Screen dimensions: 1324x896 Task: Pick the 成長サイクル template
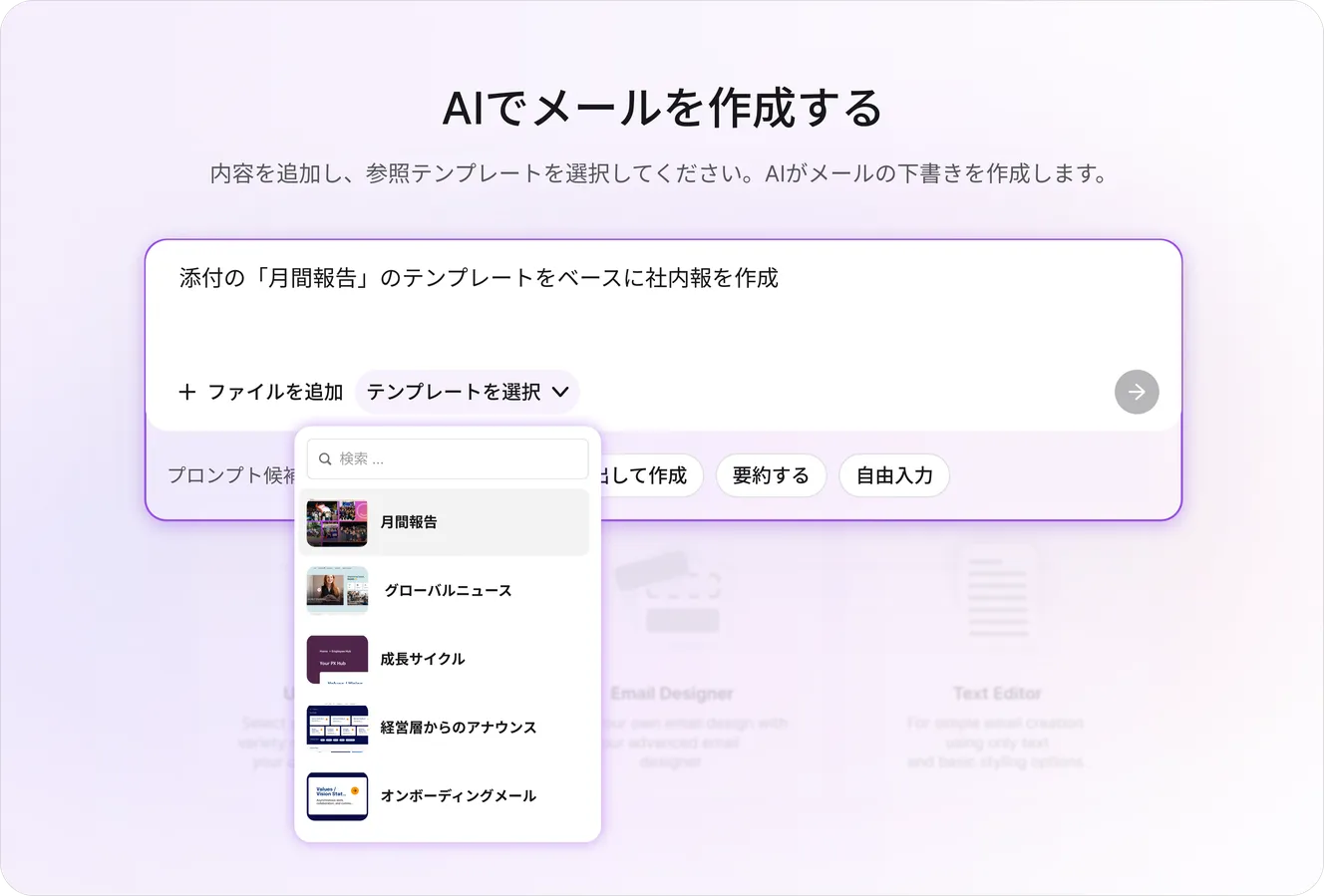[x=445, y=659]
